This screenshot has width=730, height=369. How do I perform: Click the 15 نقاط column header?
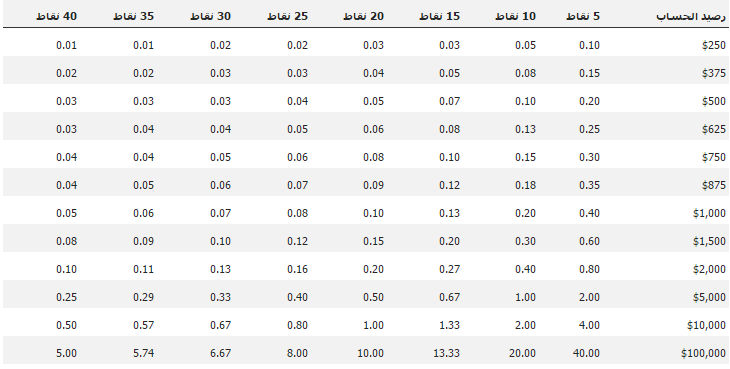(439, 16)
